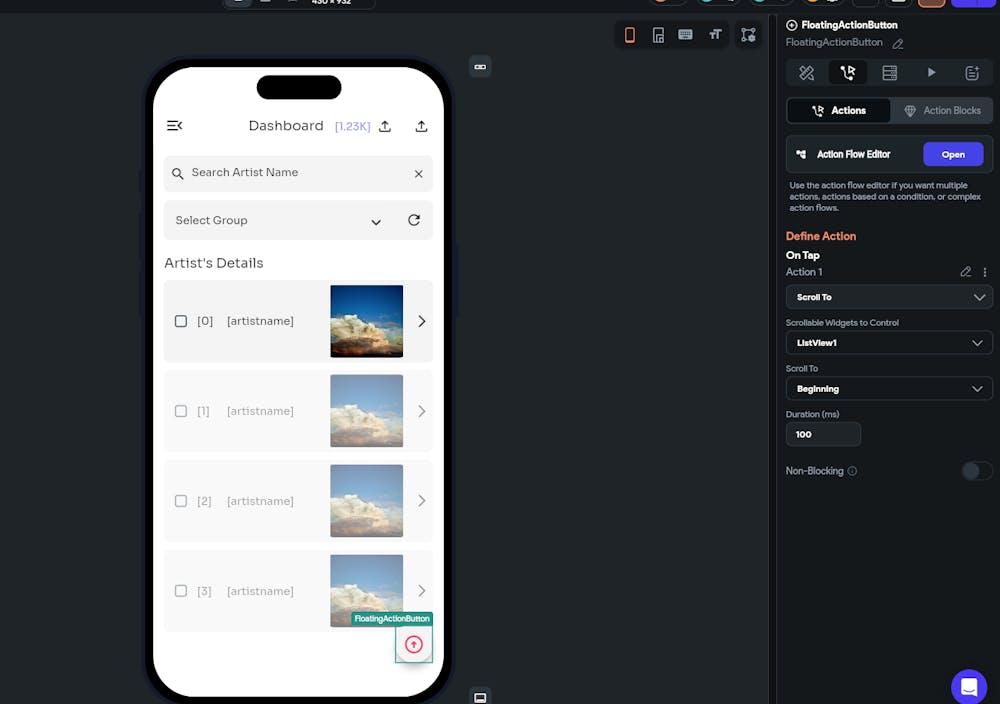
Task: Check the box for artist row [2]
Action: [x=181, y=501]
